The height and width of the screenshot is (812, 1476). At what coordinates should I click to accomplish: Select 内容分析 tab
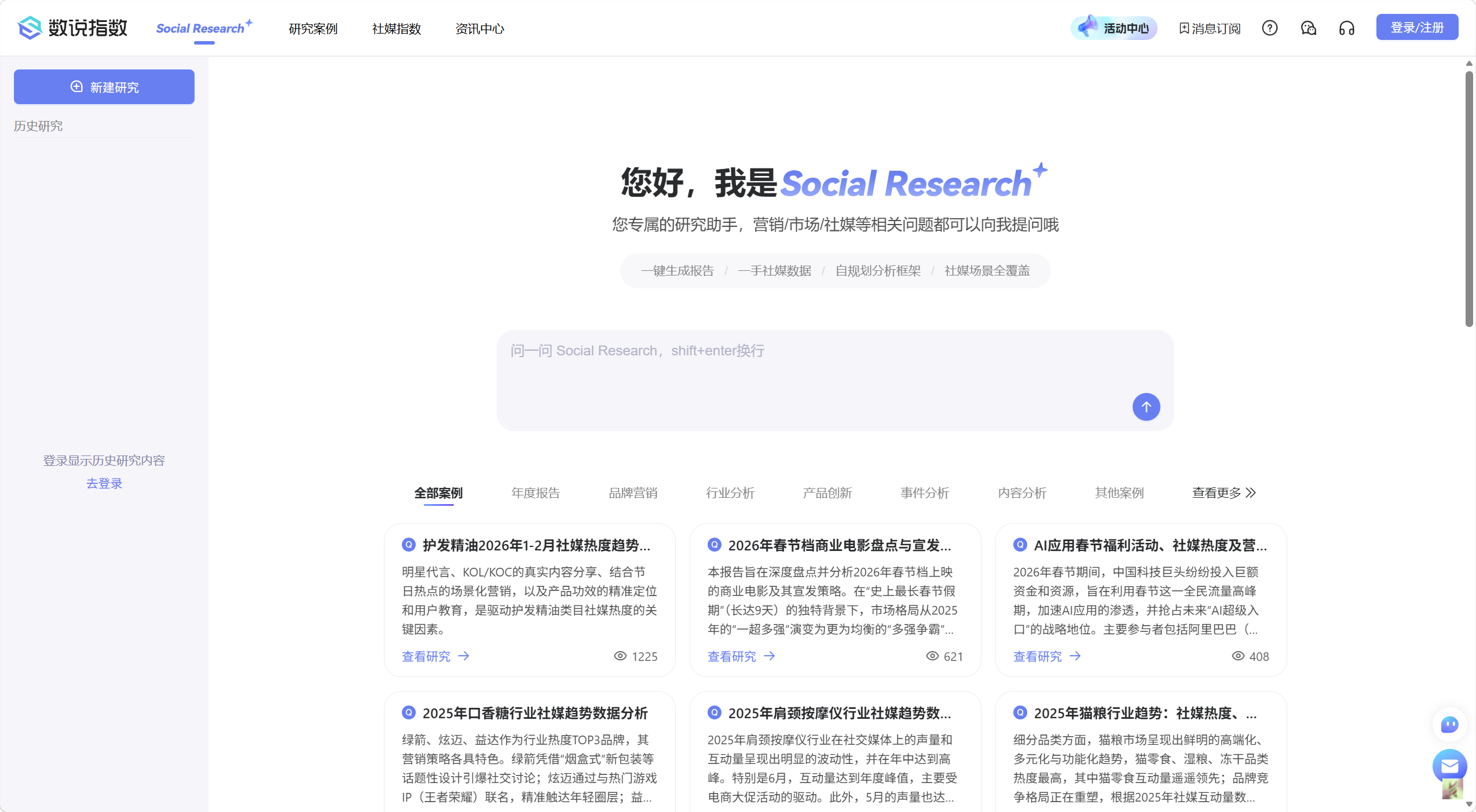(x=1022, y=493)
